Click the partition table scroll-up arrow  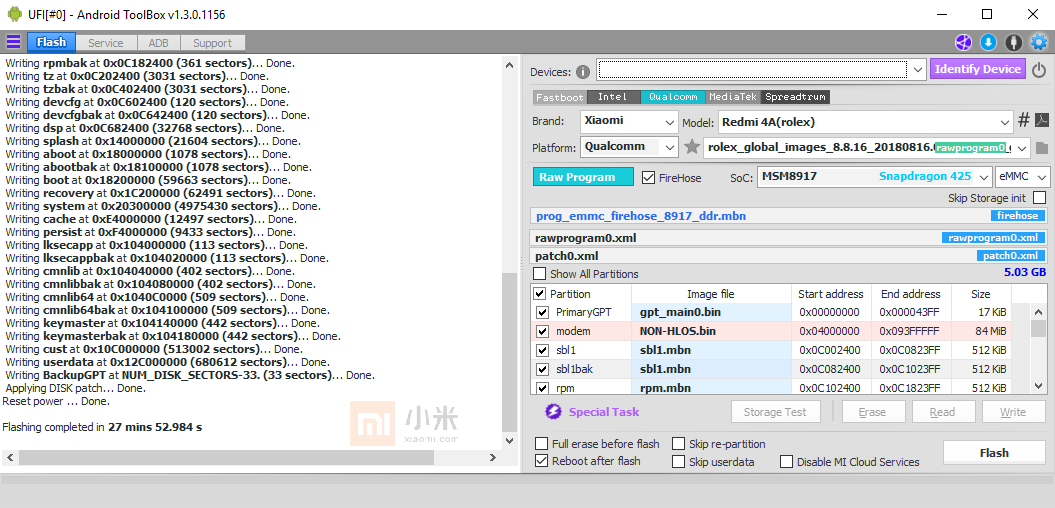pos(1038,312)
